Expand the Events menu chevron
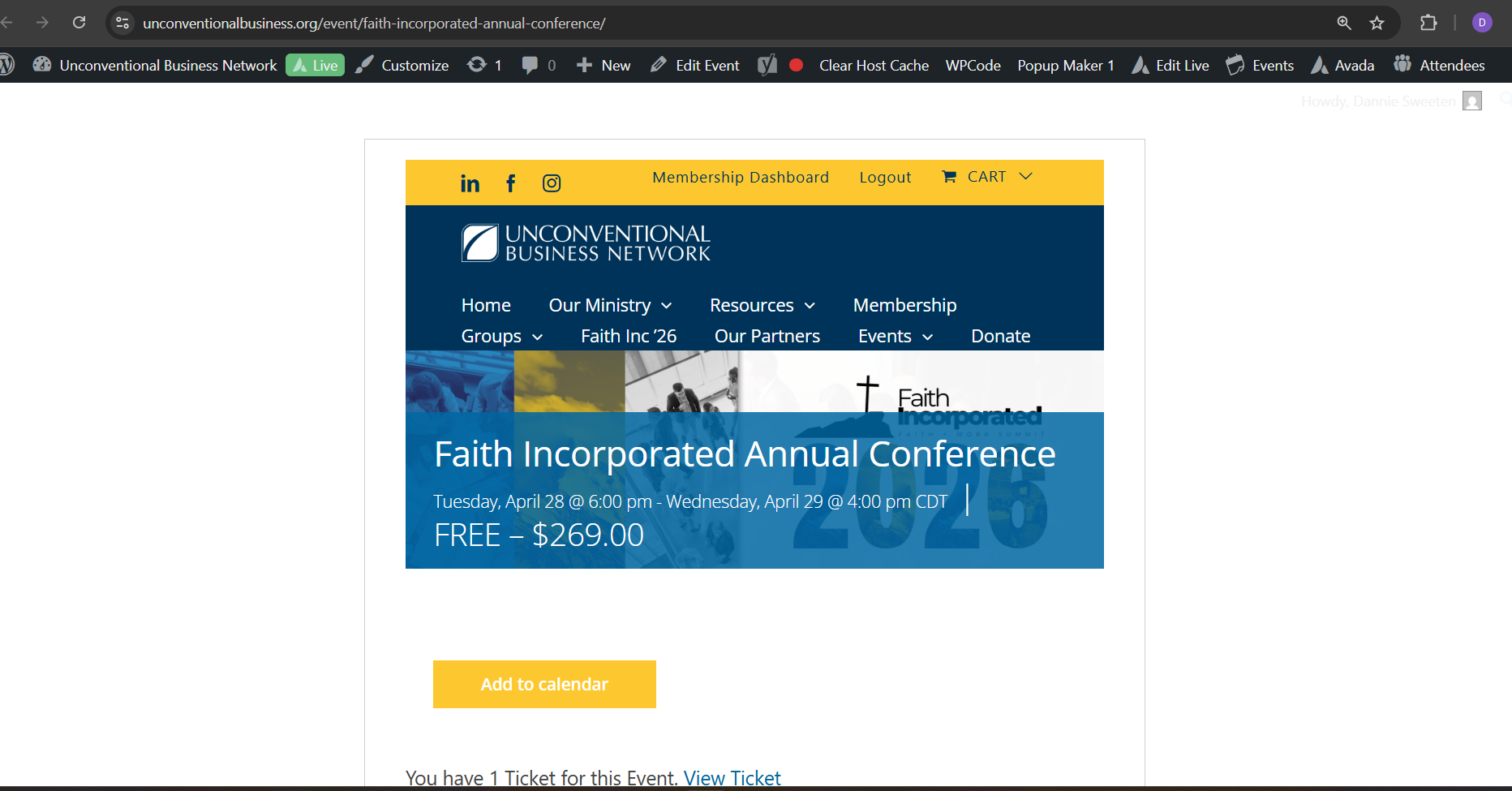This screenshot has width=1512, height=791. (x=927, y=337)
